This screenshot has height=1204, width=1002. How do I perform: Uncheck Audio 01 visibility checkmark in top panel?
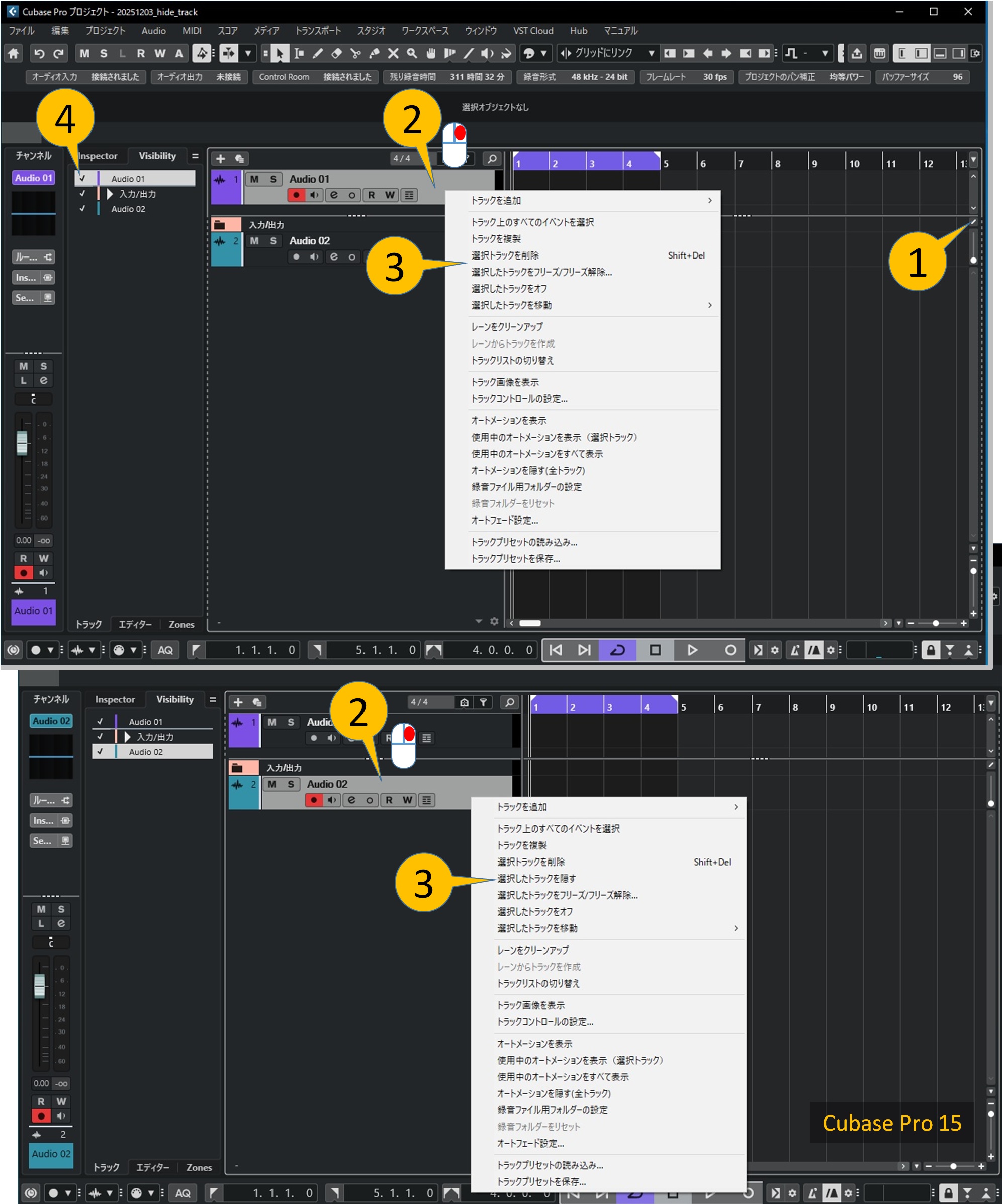coord(82,179)
